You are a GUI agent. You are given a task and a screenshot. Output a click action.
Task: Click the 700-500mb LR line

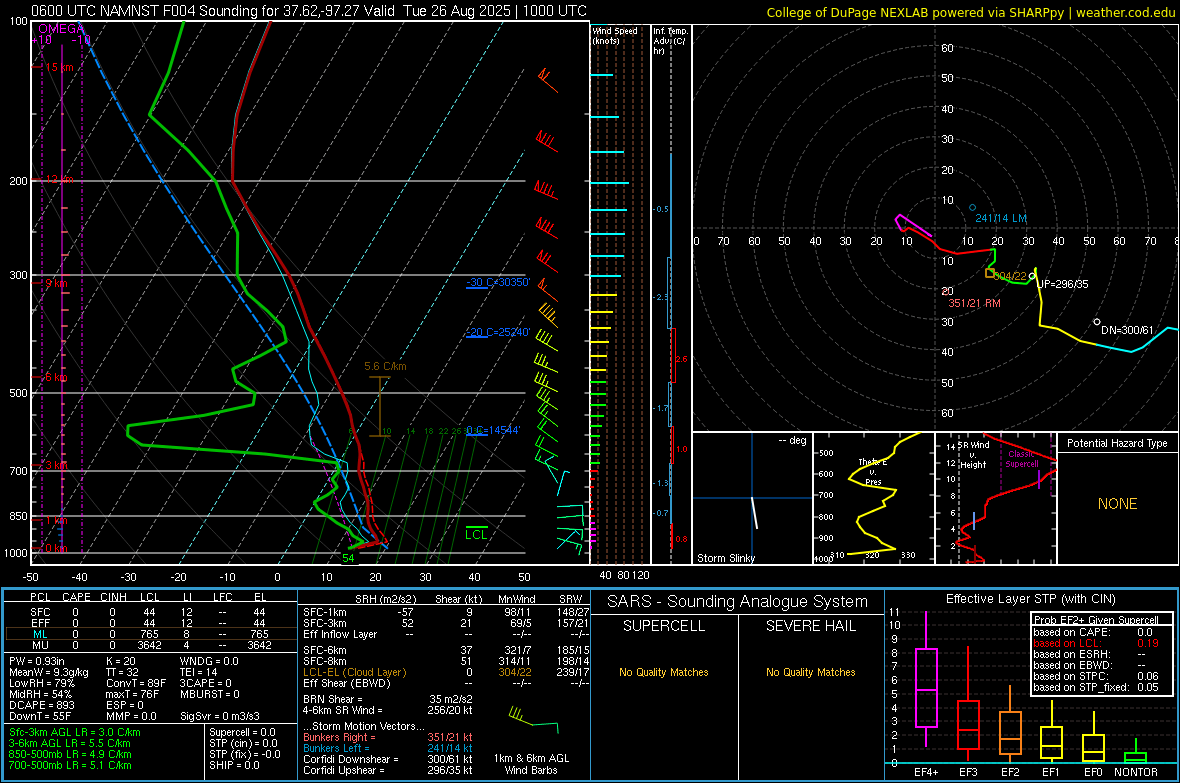[x=70, y=766]
